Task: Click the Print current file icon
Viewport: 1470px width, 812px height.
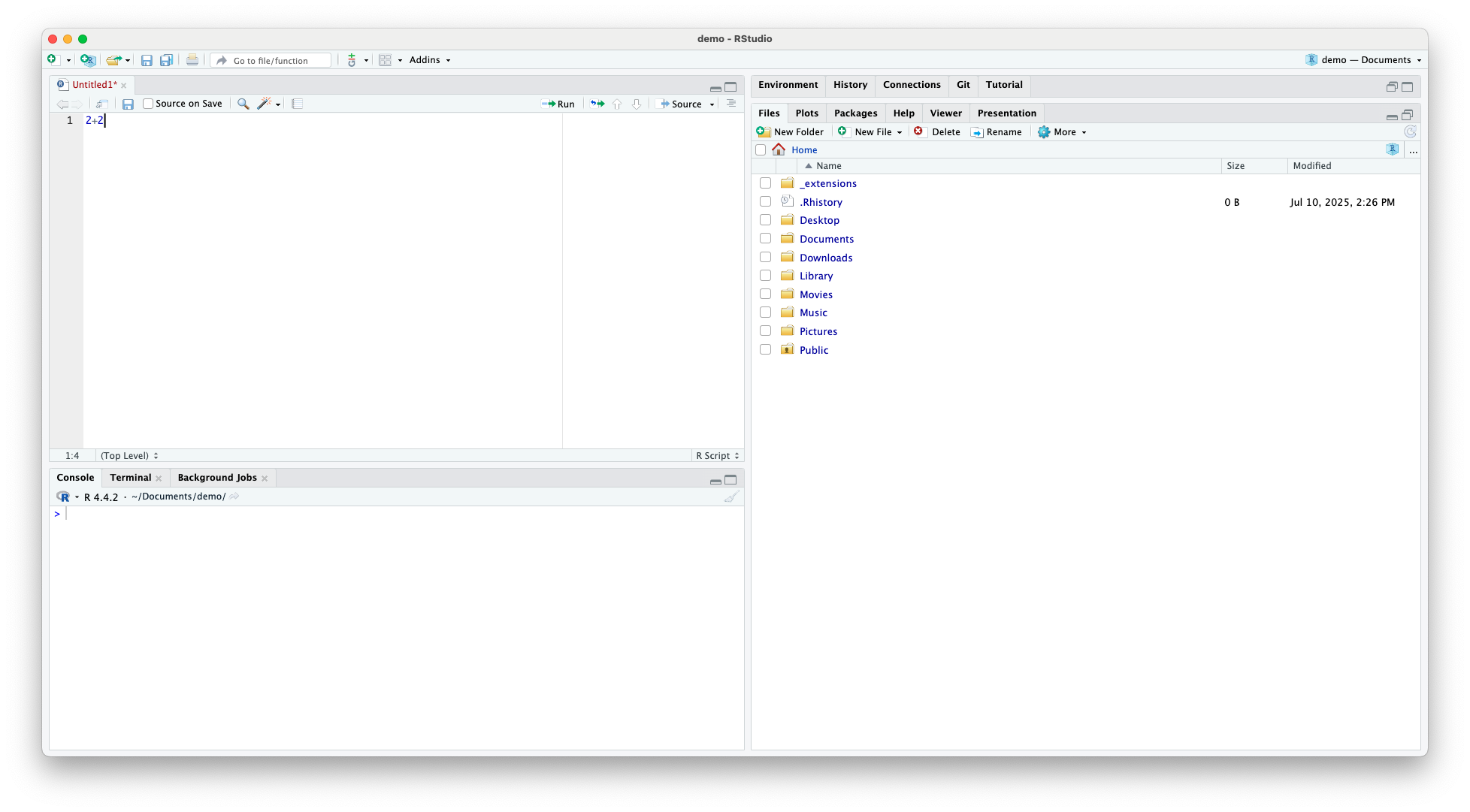Action: tap(192, 60)
